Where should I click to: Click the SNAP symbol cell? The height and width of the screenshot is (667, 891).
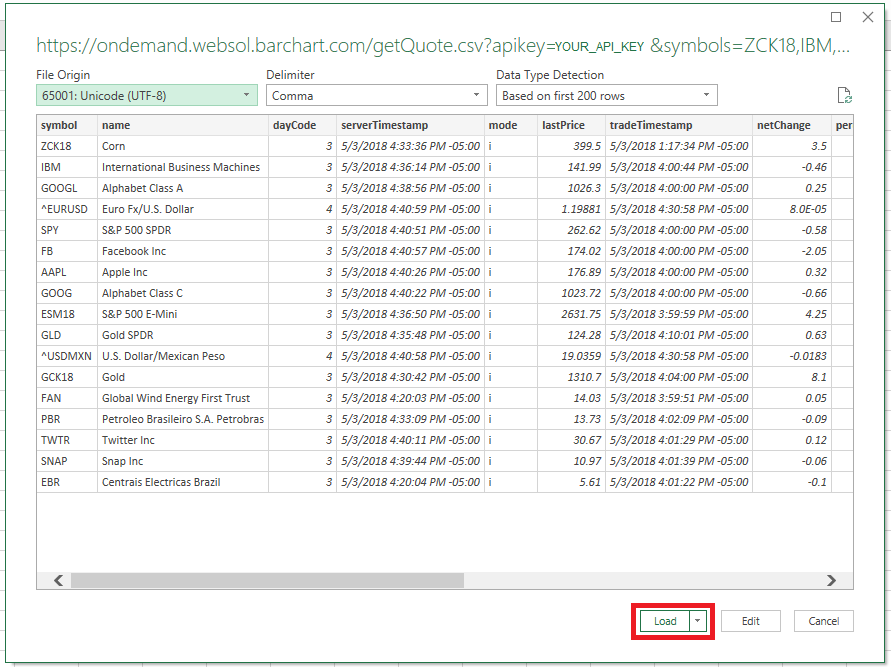[67, 461]
